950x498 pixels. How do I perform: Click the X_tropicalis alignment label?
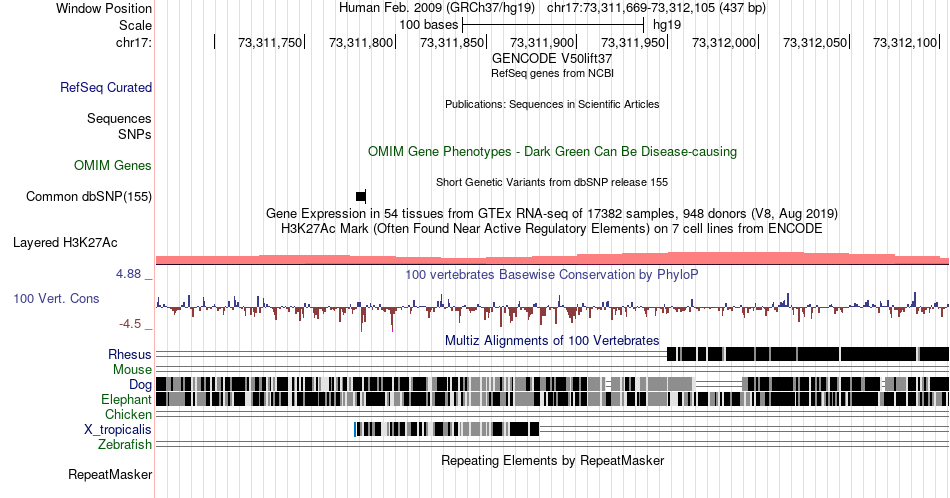click(x=118, y=430)
